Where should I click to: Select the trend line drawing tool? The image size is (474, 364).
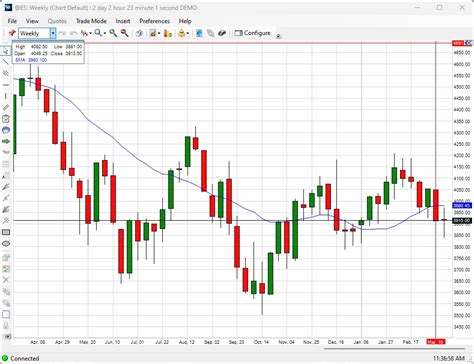click(x=6, y=62)
